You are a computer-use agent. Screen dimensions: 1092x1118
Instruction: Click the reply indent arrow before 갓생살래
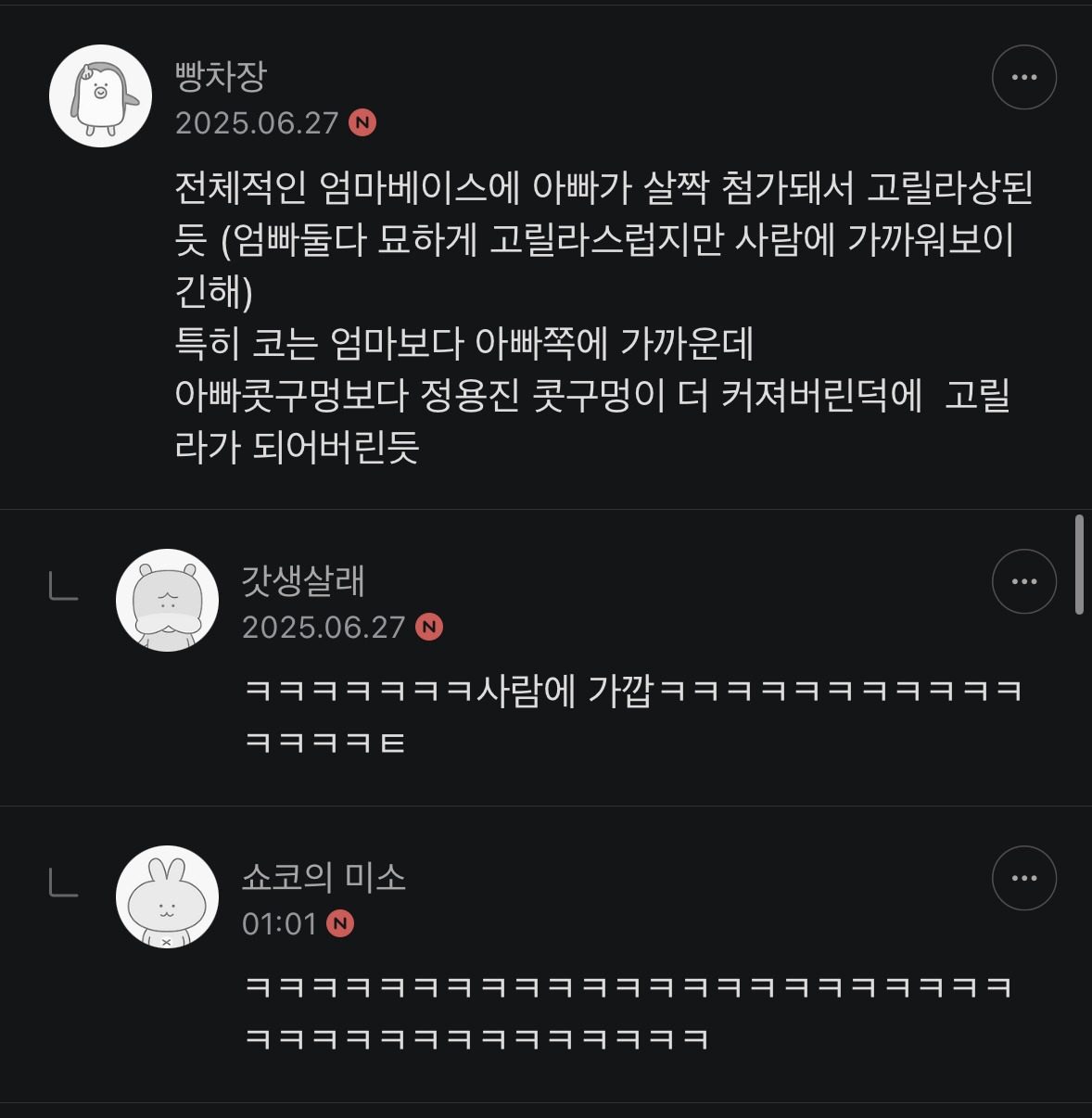pyautogui.click(x=63, y=586)
